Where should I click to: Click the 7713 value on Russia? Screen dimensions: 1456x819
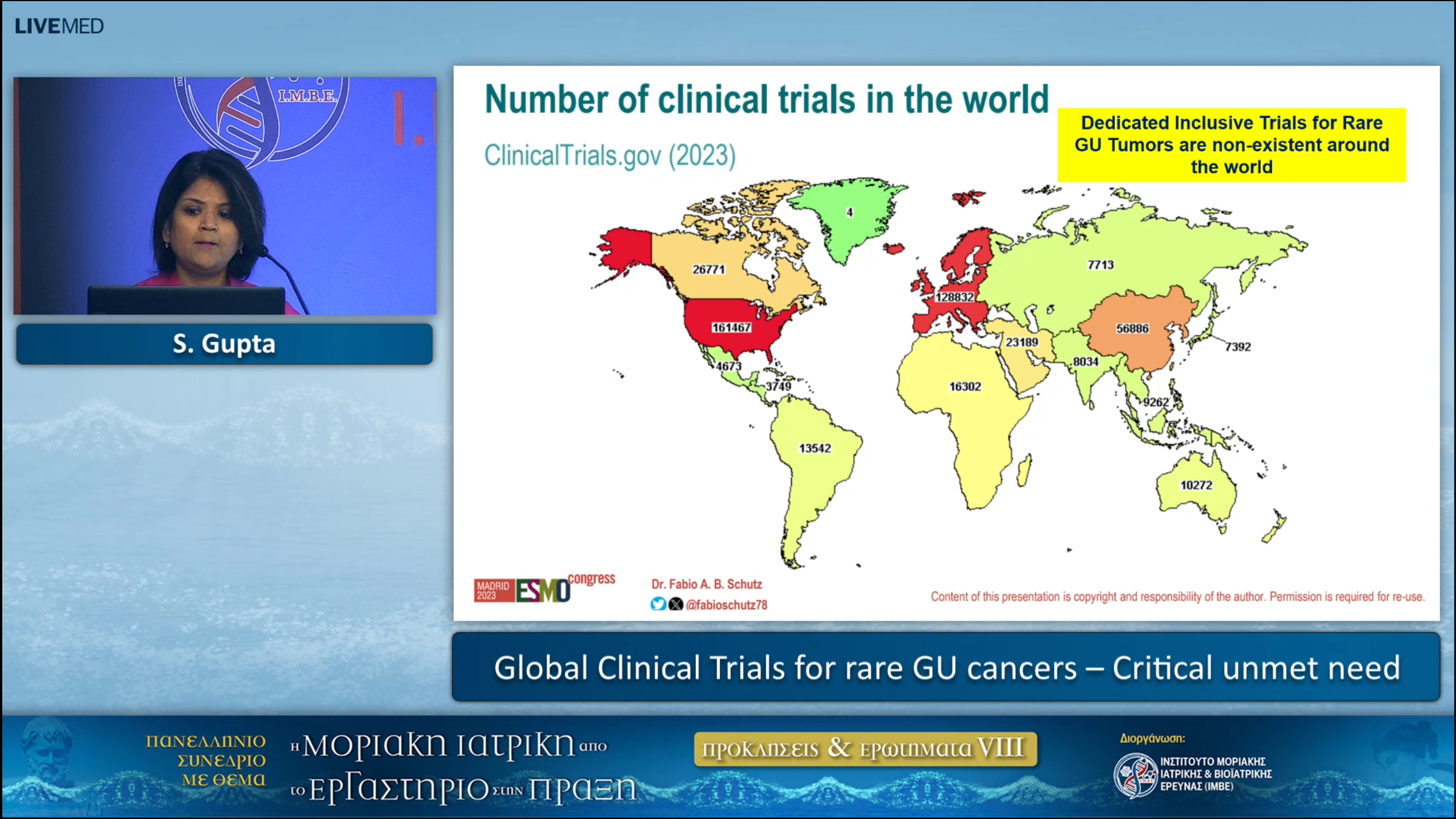point(1101,264)
